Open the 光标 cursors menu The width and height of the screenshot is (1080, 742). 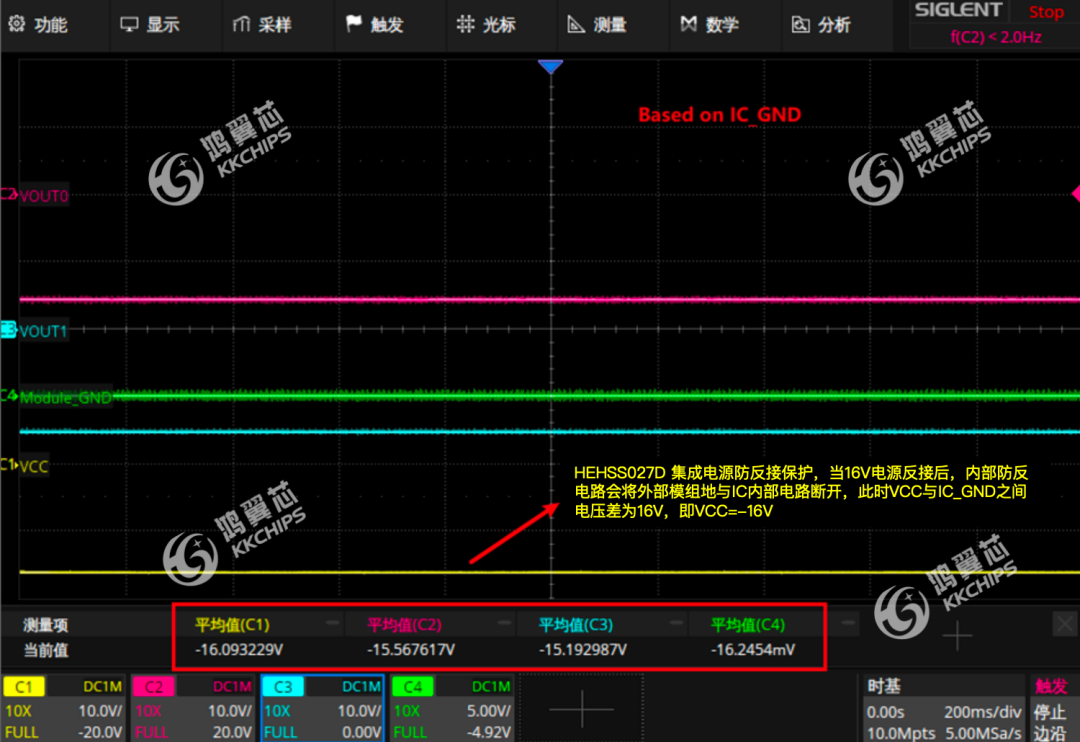486,25
